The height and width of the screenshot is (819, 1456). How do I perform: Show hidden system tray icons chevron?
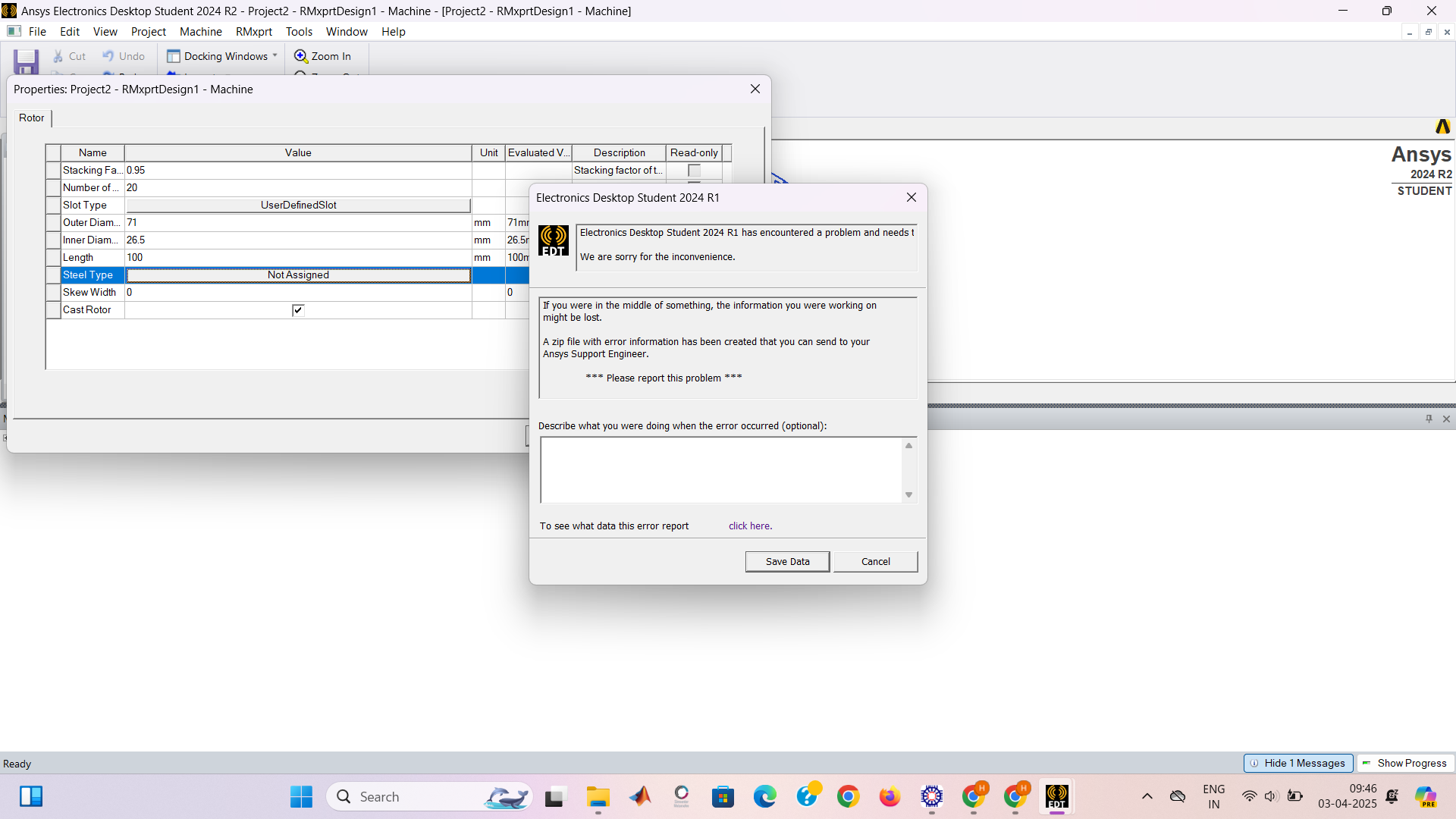click(x=1147, y=797)
